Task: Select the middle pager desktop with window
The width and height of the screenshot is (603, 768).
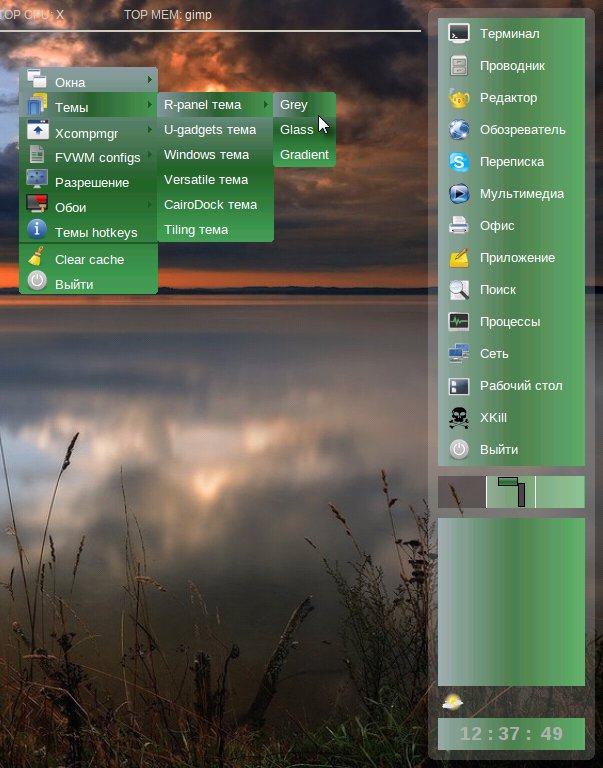Action: [510, 492]
